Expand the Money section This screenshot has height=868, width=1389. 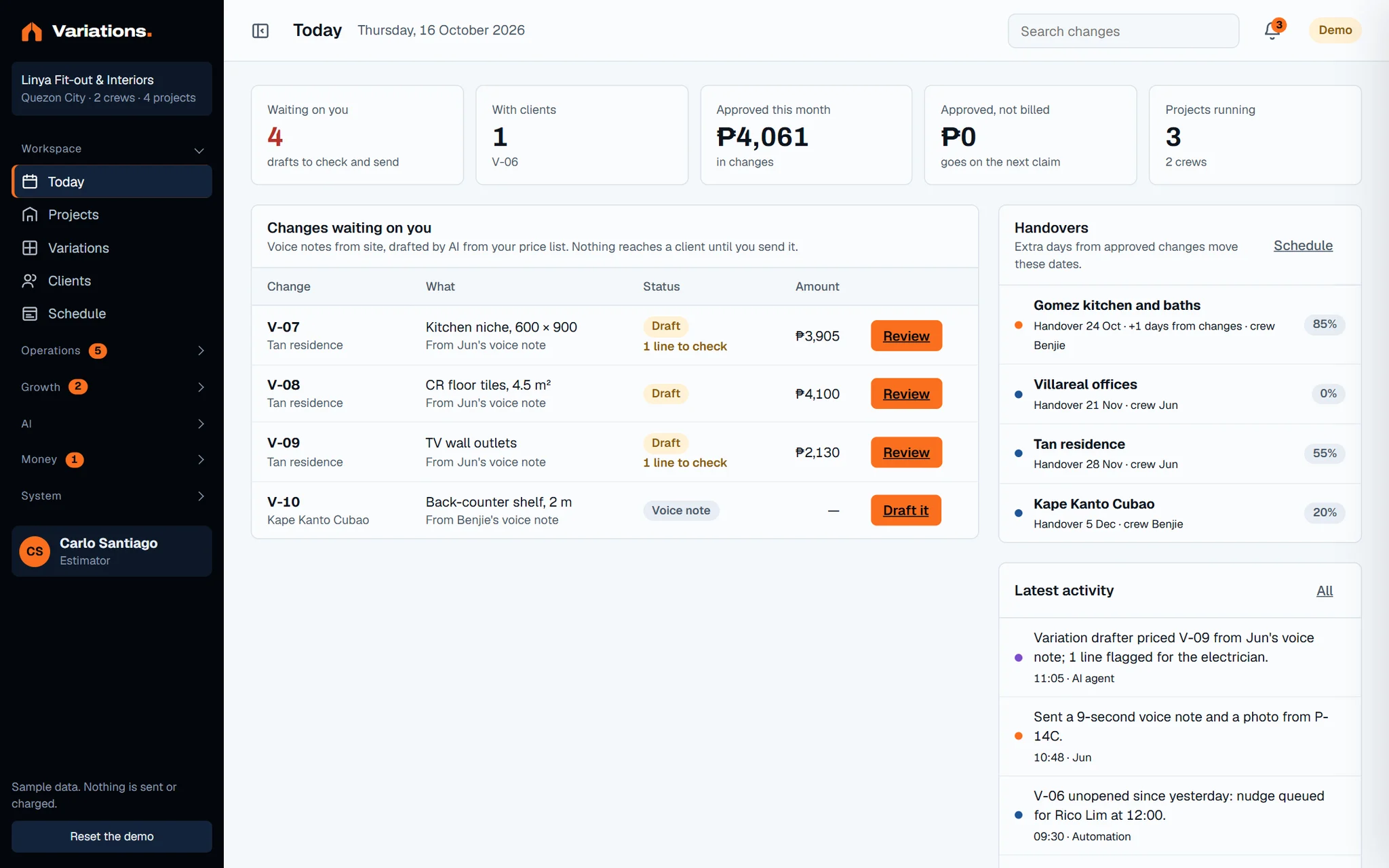pos(112,460)
